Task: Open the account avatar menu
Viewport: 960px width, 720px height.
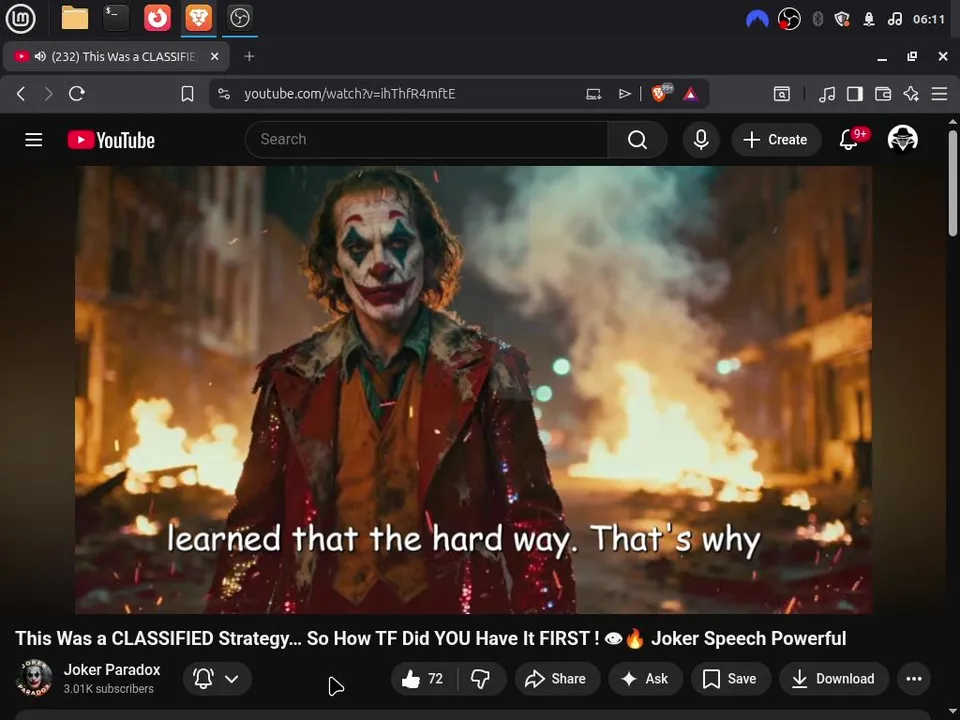Action: click(902, 139)
